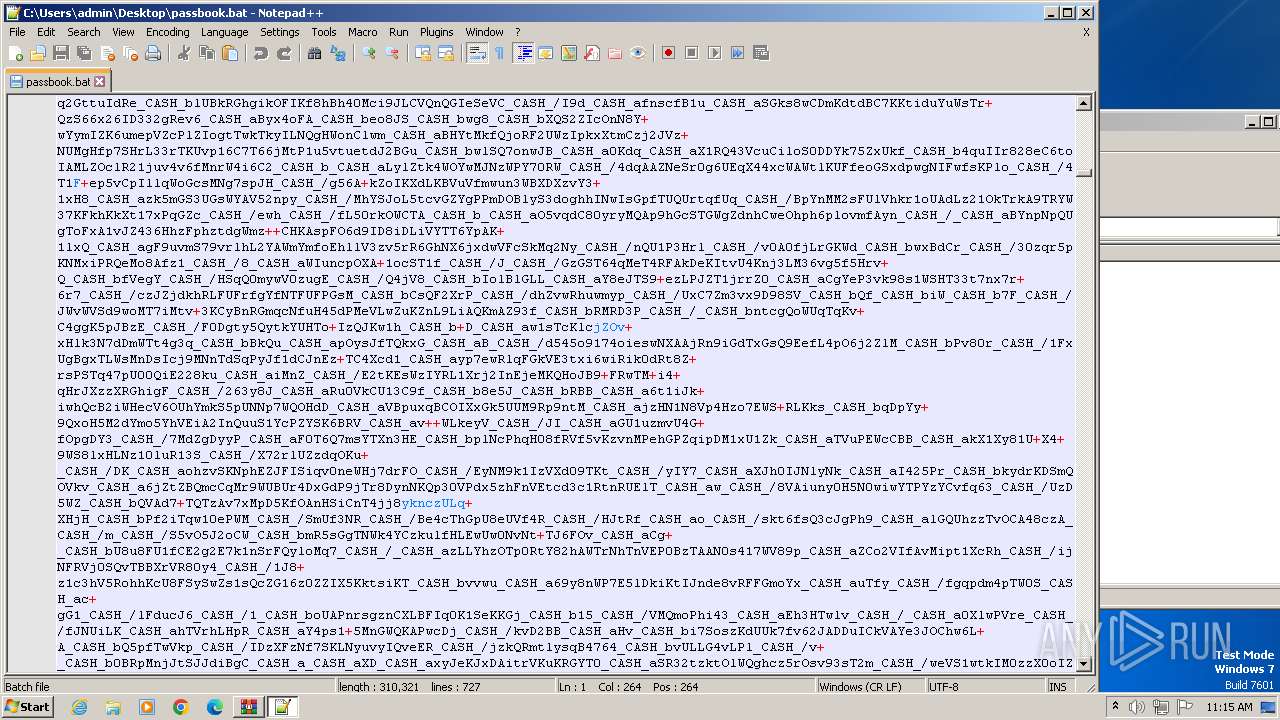
Task: Click scrollbar up arrow in editor
Action: click(1084, 103)
